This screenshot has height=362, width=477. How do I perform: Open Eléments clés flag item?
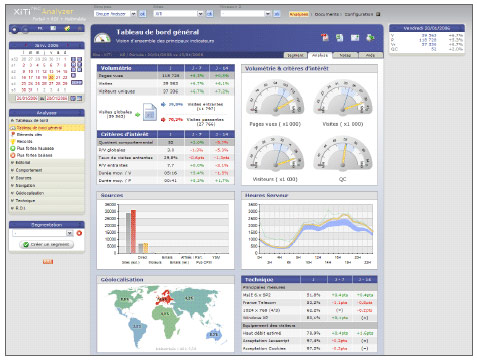click(x=29, y=134)
